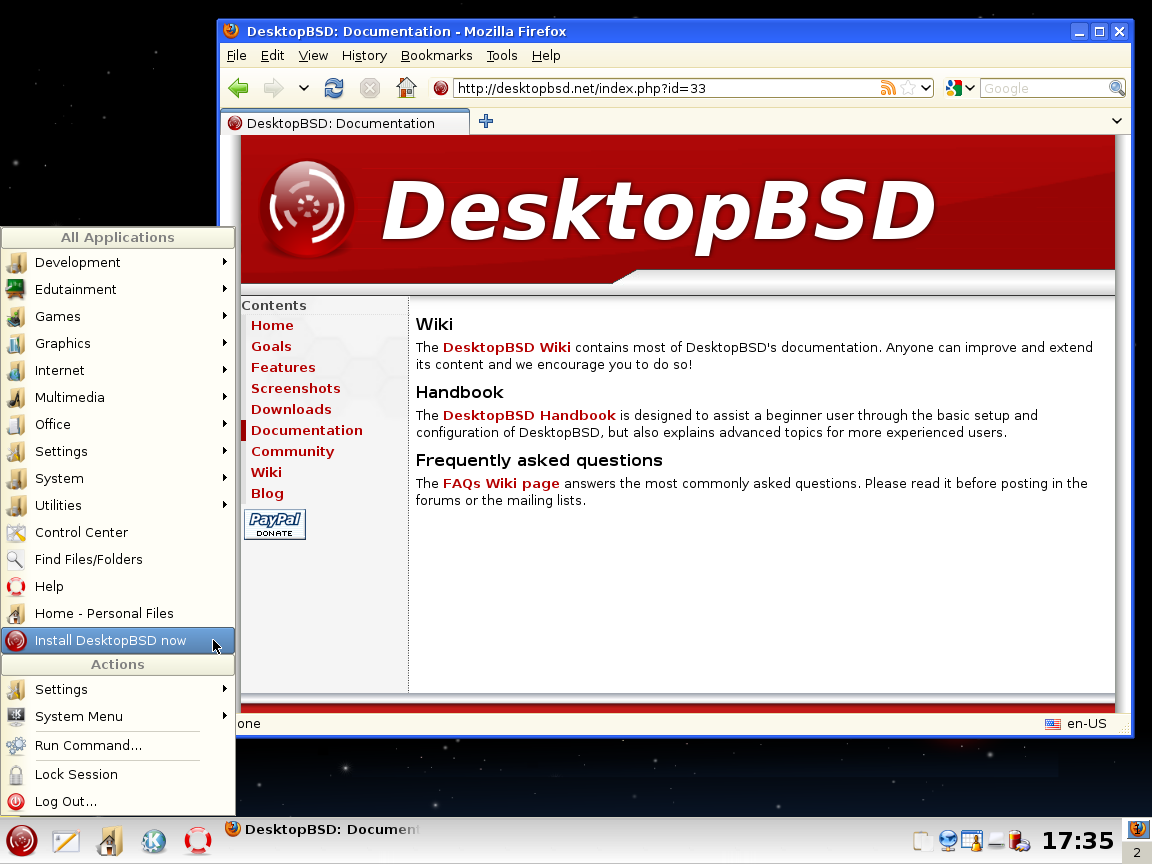Open the home folder icon in the panel
Viewport: 1152px width, 864px height.
[x=109, y=841]
